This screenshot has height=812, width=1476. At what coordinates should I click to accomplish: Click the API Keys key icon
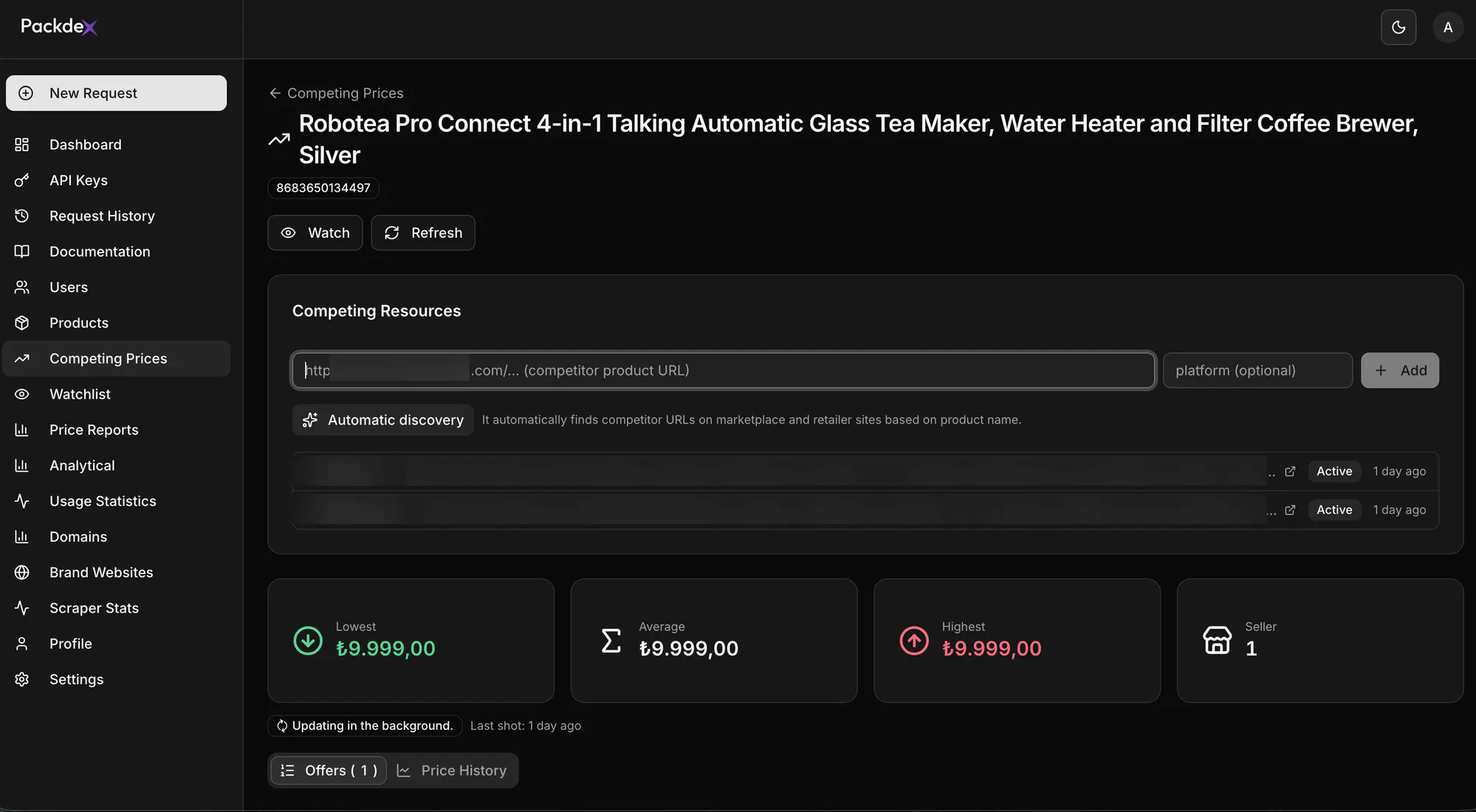[22, 180]
